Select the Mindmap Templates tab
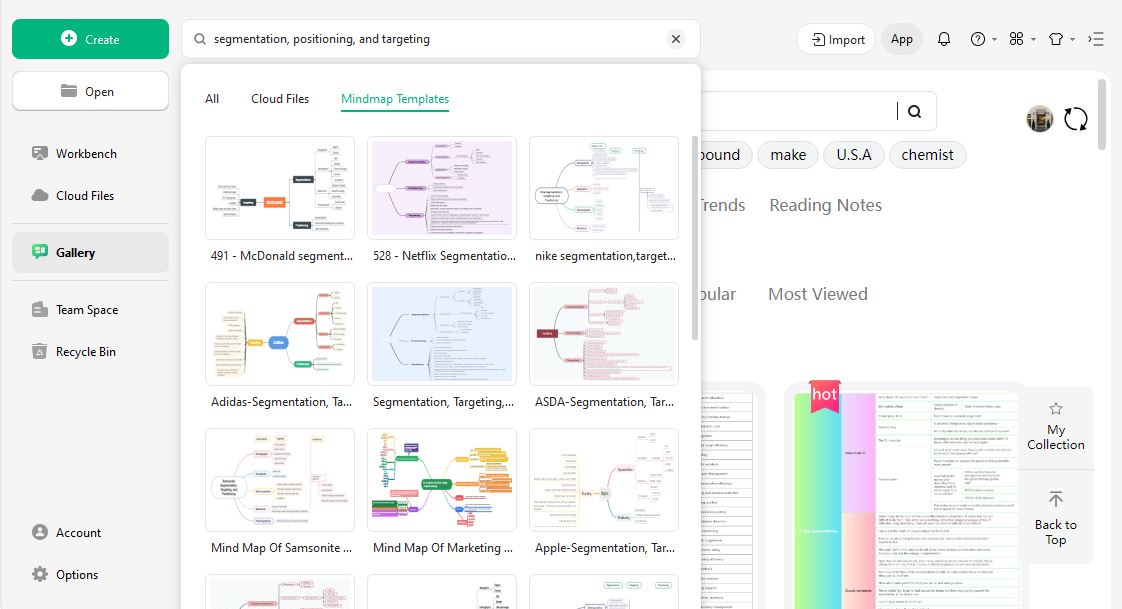This screenshot has height=609, width=1122. 395,99
